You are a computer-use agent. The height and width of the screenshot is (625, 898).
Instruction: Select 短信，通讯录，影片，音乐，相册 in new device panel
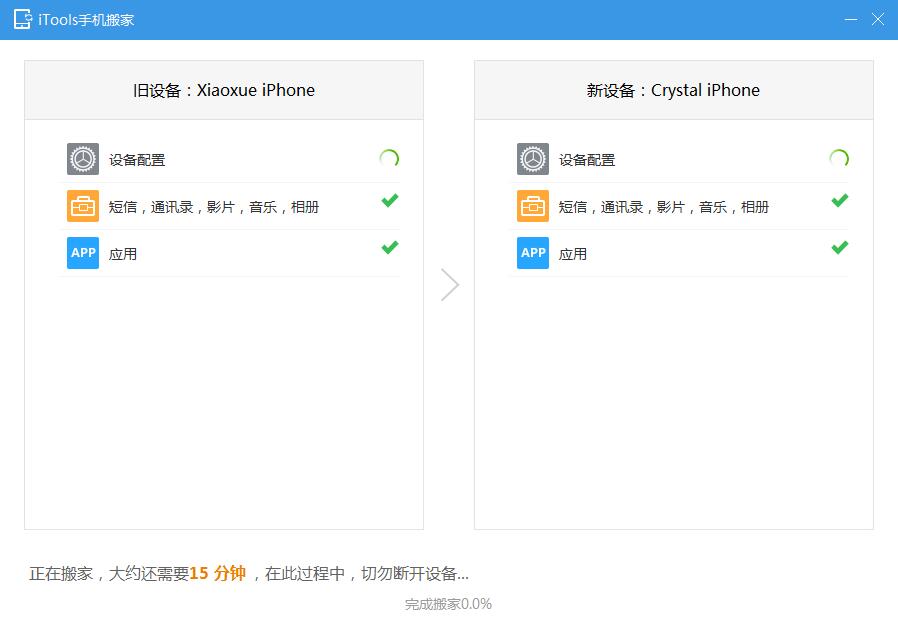point(663,207)
